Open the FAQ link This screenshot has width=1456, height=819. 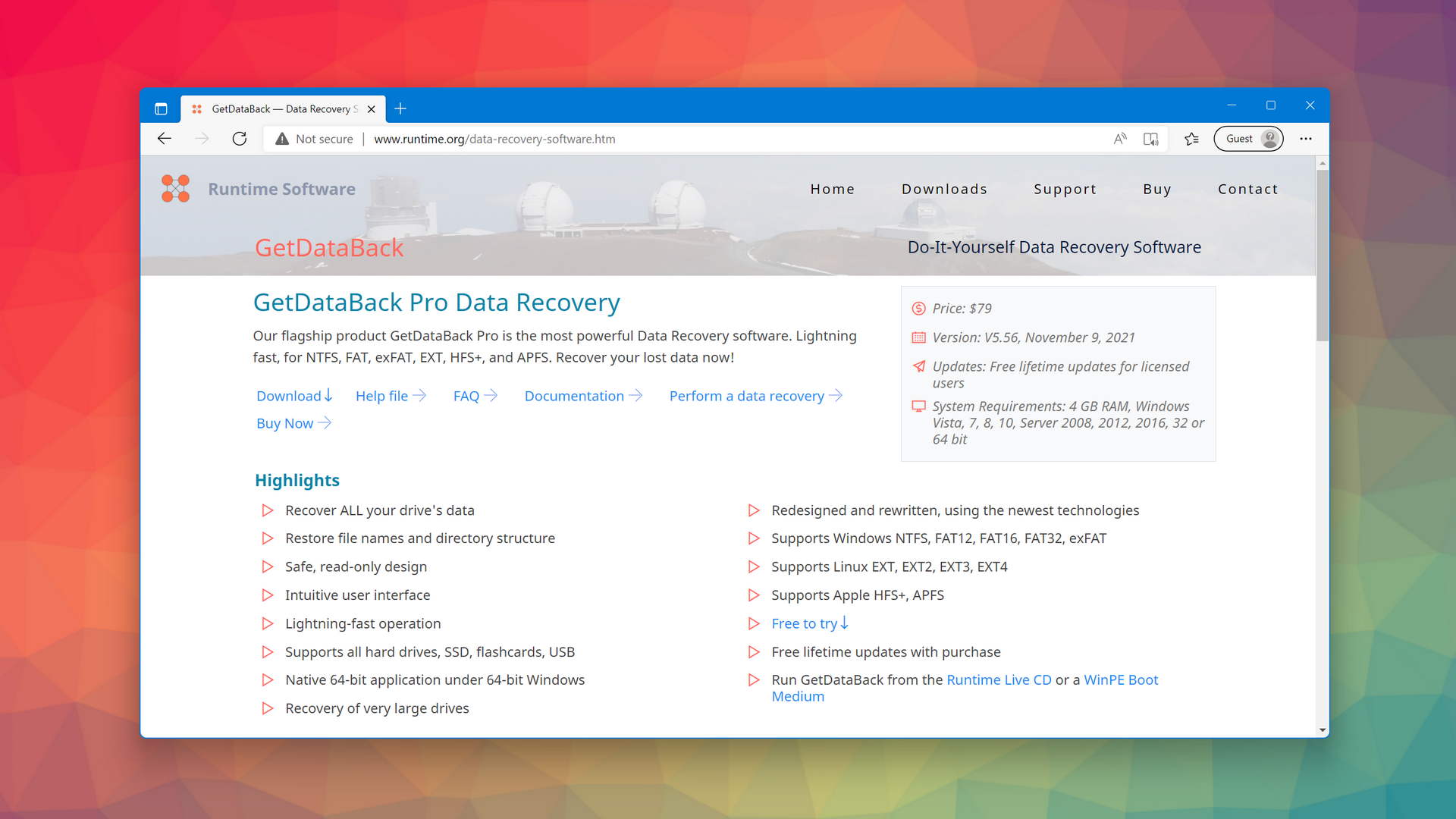tap(466, 395)
